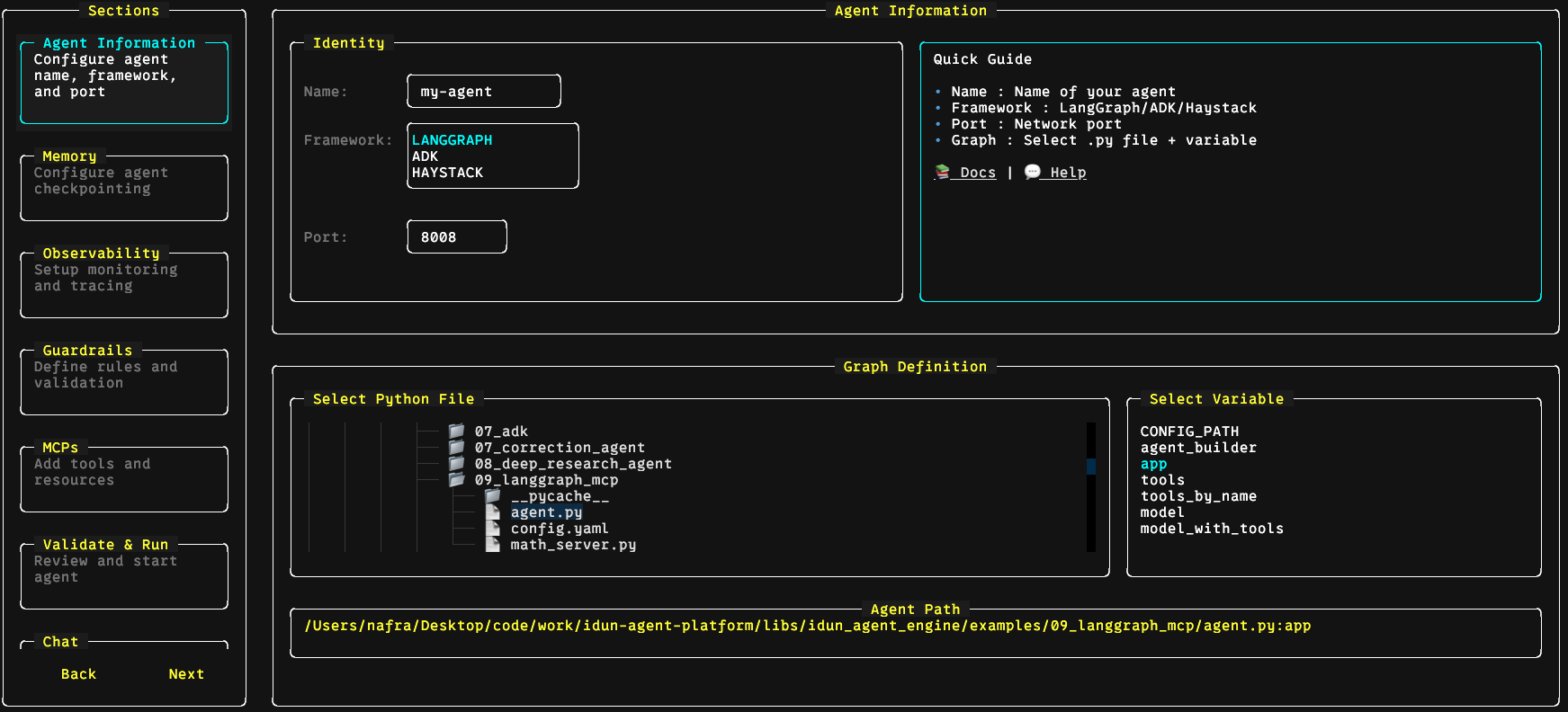The height and width of the screenshot is (712, 1568).
Task: Click the file icon beside config.yaml
Action: (x=493, y=529)
